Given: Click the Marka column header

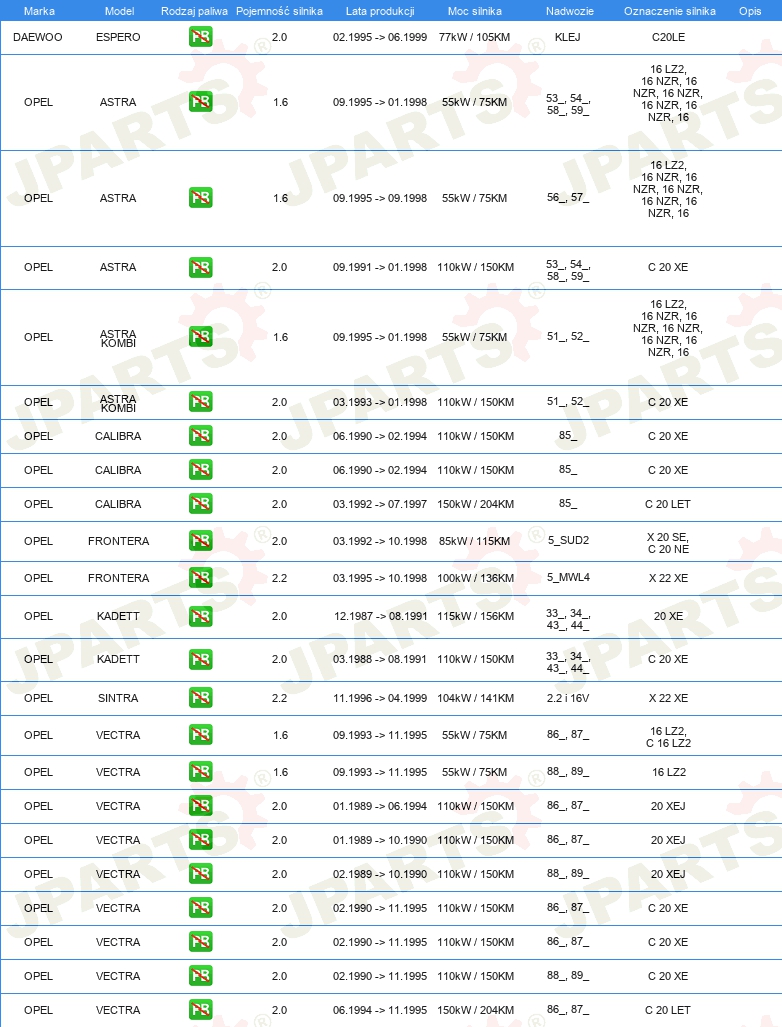Looking at the screenshot, I should click(39, 11).
